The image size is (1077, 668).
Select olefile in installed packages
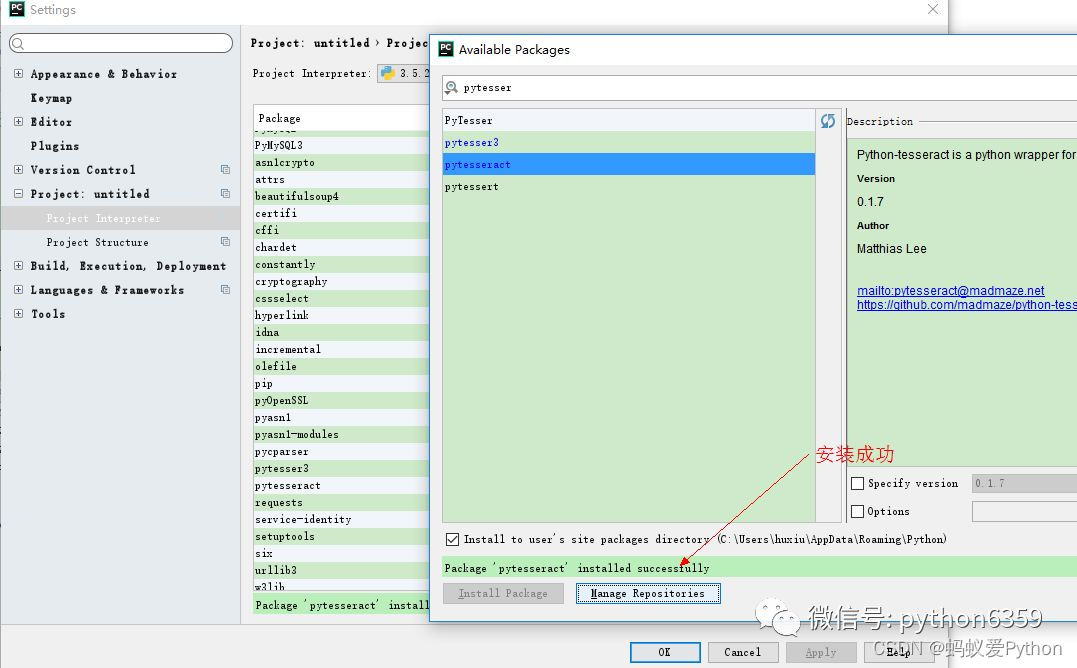click(341, 367)
